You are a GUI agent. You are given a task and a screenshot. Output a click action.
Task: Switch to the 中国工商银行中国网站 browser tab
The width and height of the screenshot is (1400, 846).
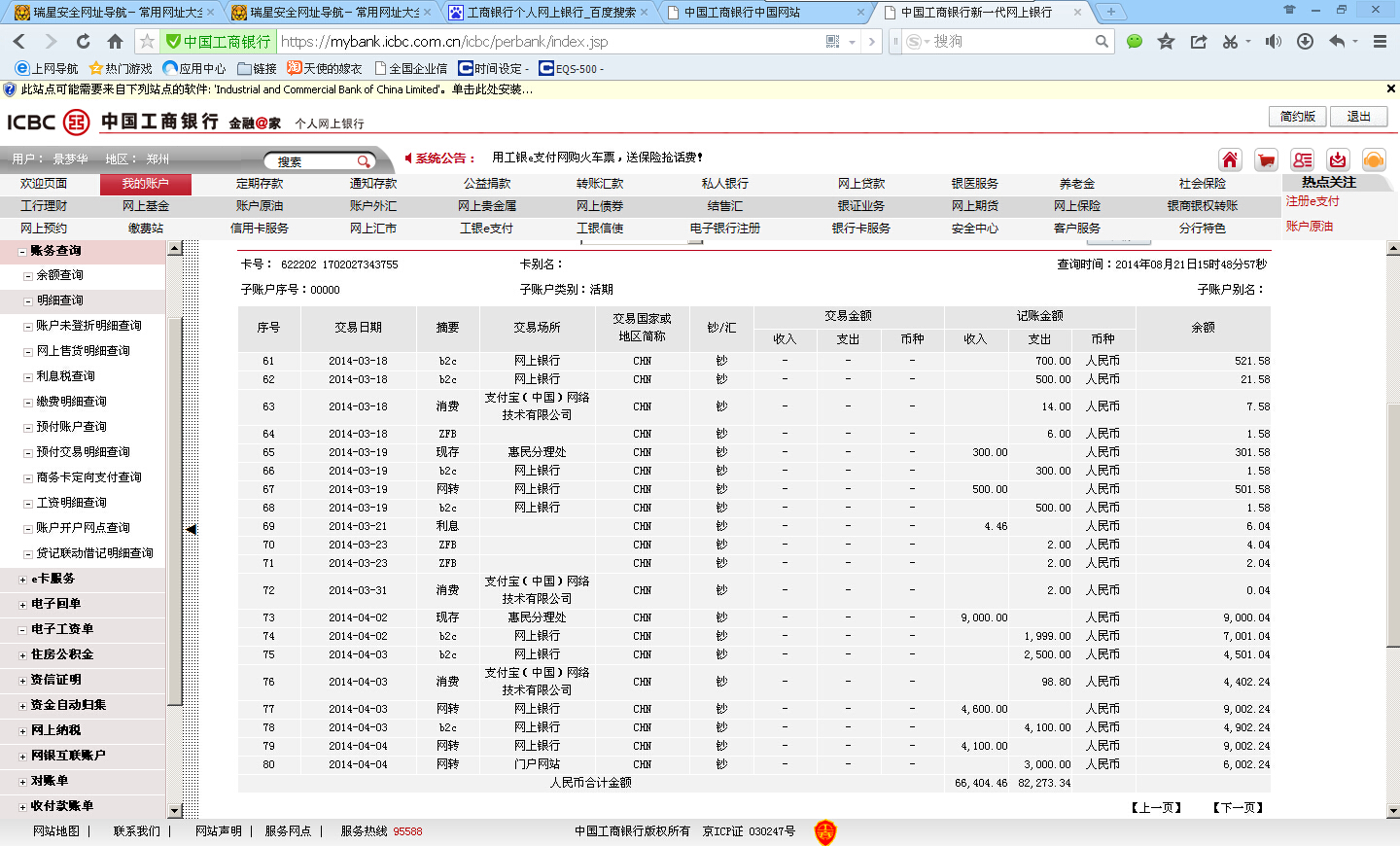pos(763,12)
